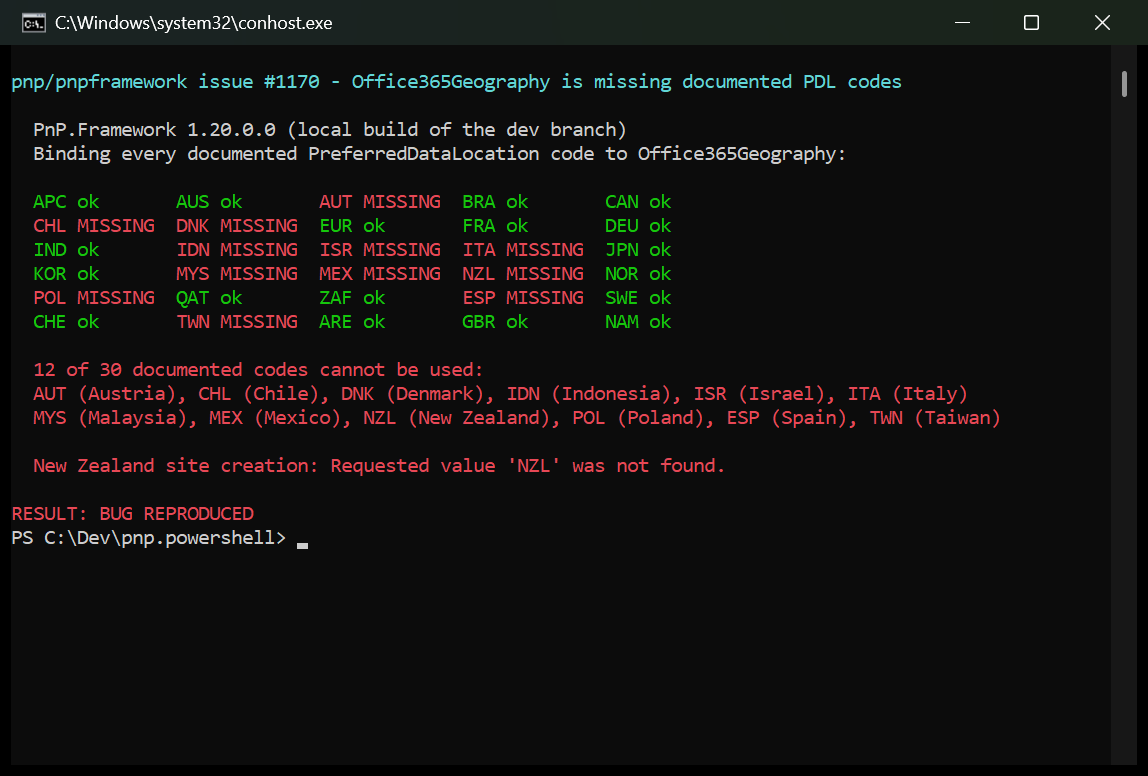This screenshot has height=776, width=1148.
Task: Click the '12 of 30 documented codes' summary
Action: pos(258,370)
